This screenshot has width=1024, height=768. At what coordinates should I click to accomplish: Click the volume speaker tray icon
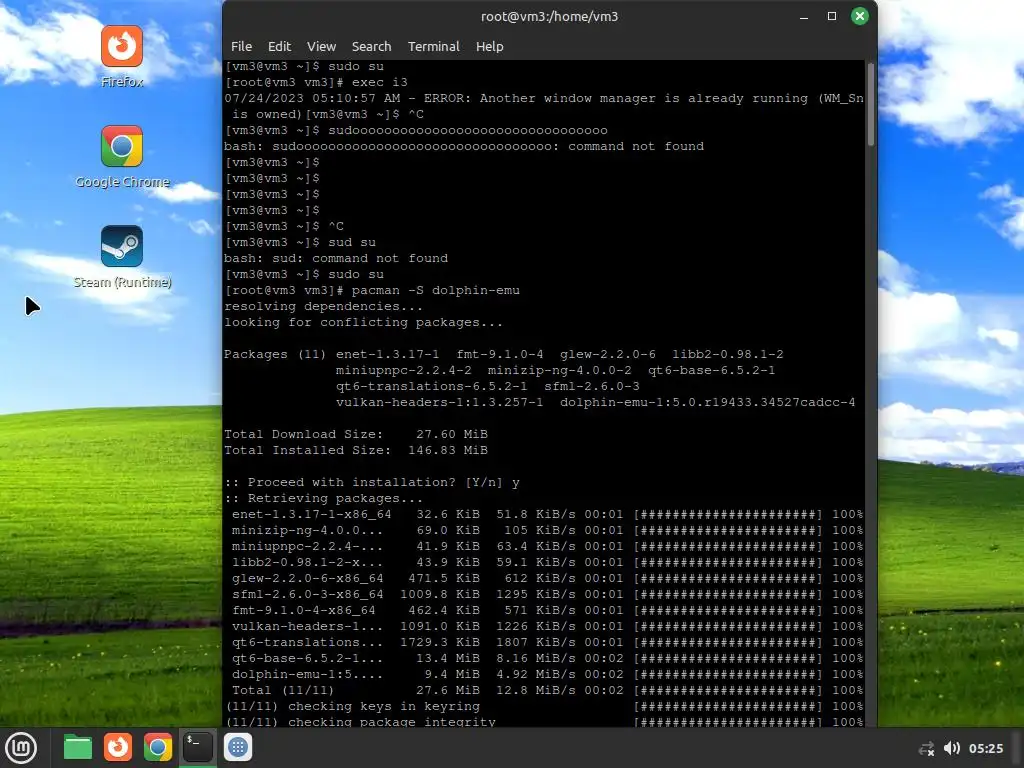point(952,748)
